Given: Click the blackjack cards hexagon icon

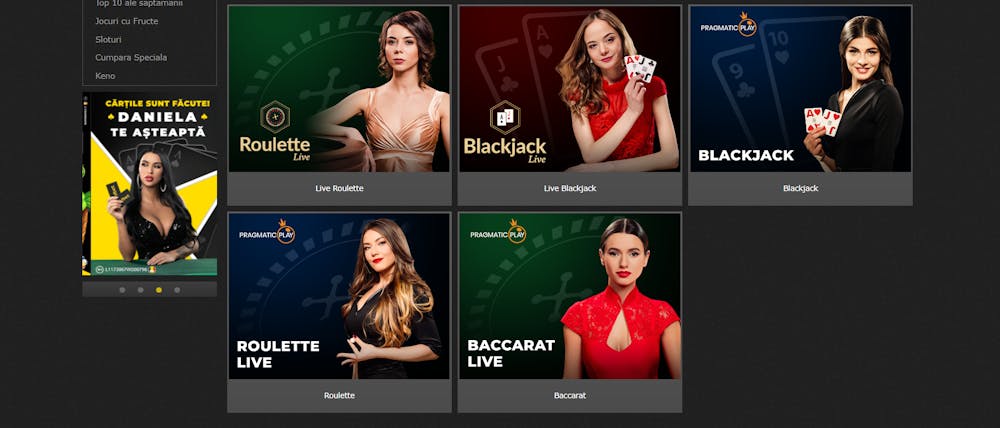Looking at the screenshot, I should click(x=505, y=117).
